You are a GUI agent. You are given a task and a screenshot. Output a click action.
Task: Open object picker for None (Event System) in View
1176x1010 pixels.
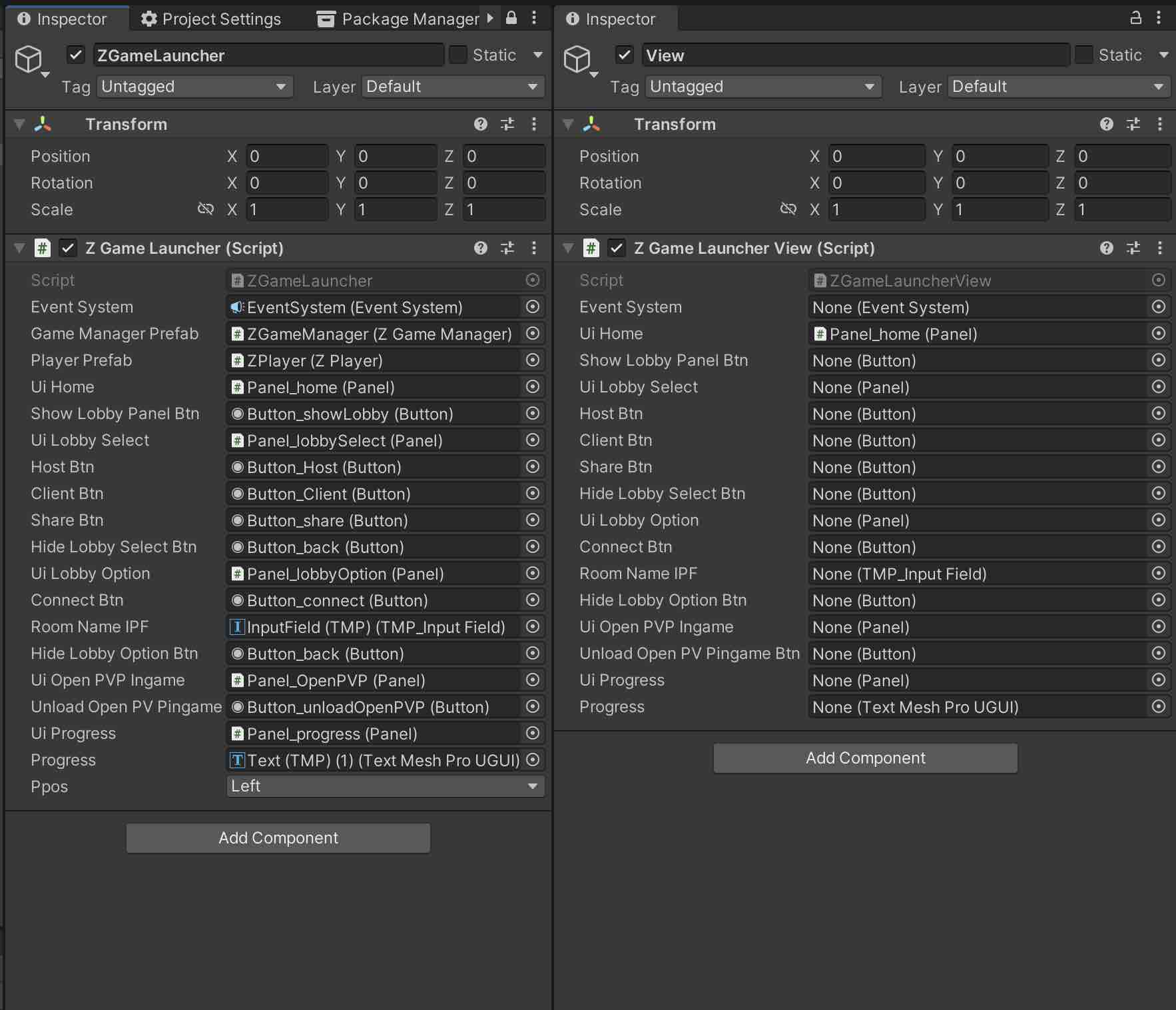click(1159, 307)
